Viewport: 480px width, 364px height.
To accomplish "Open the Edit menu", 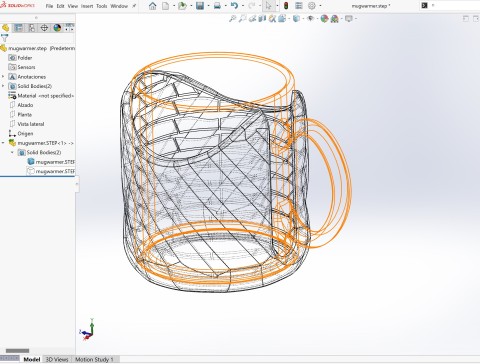I will (x=60, y=6).
